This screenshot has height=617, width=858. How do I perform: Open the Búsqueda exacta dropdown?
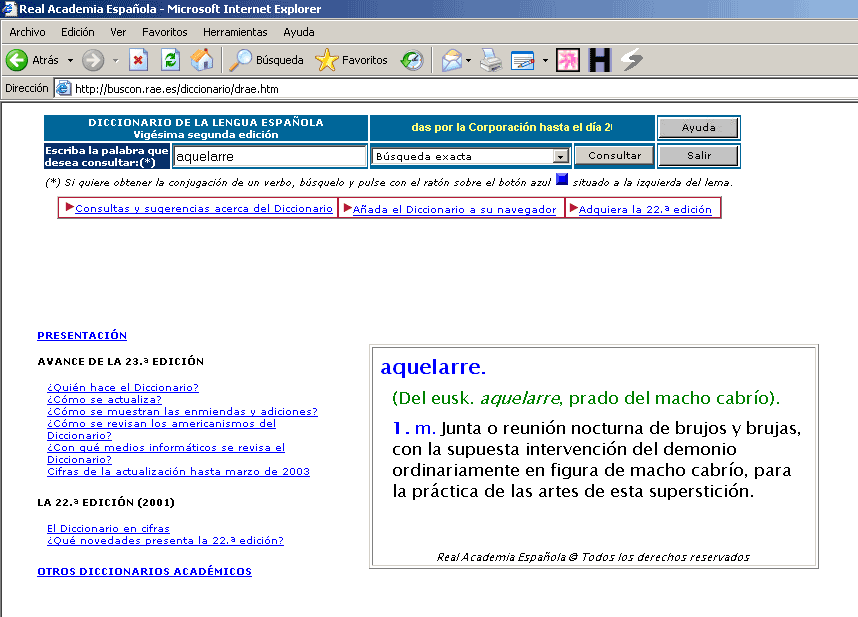(471, 156)
